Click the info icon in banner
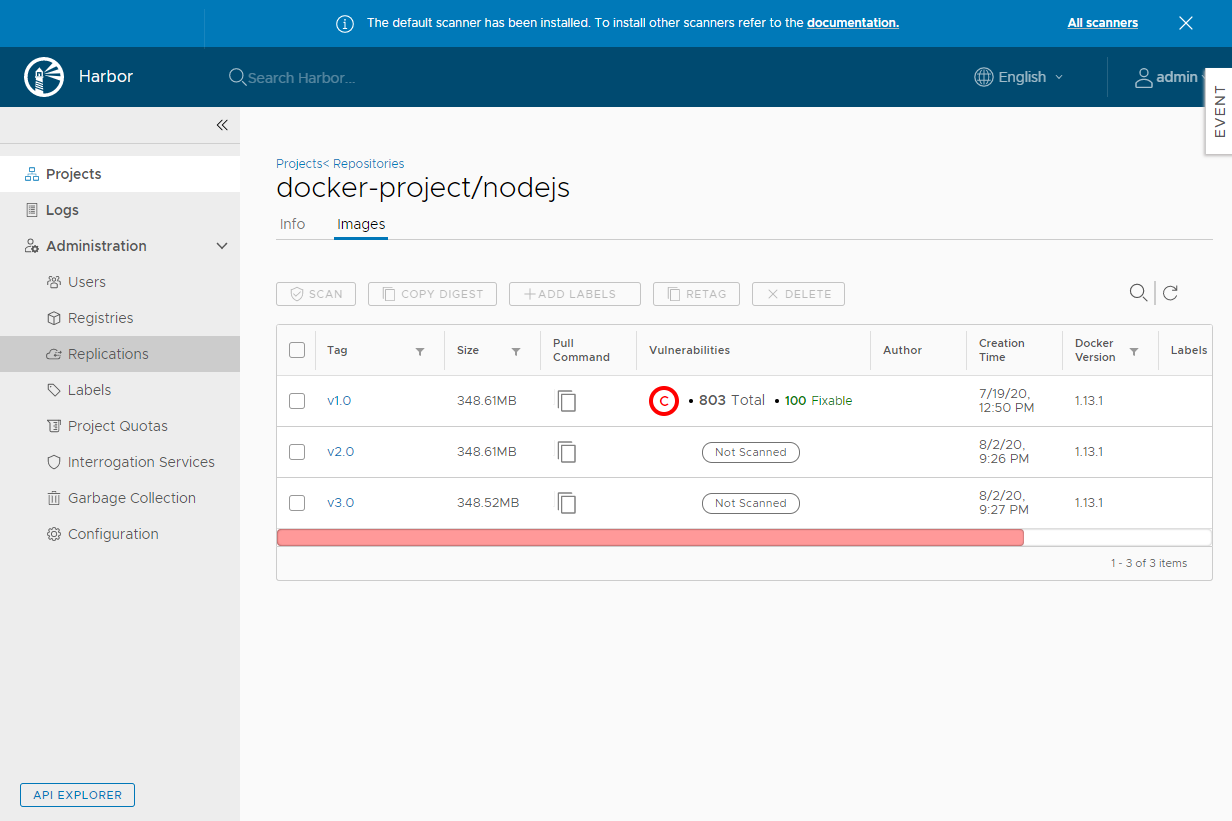The width and height of the screenshot is (1232, 821). point(345,23)
